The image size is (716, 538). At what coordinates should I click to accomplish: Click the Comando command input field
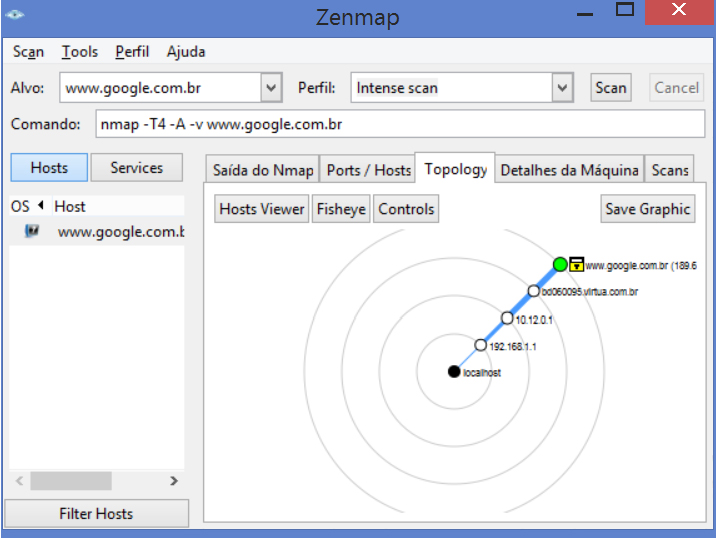(x=400, y=125)
